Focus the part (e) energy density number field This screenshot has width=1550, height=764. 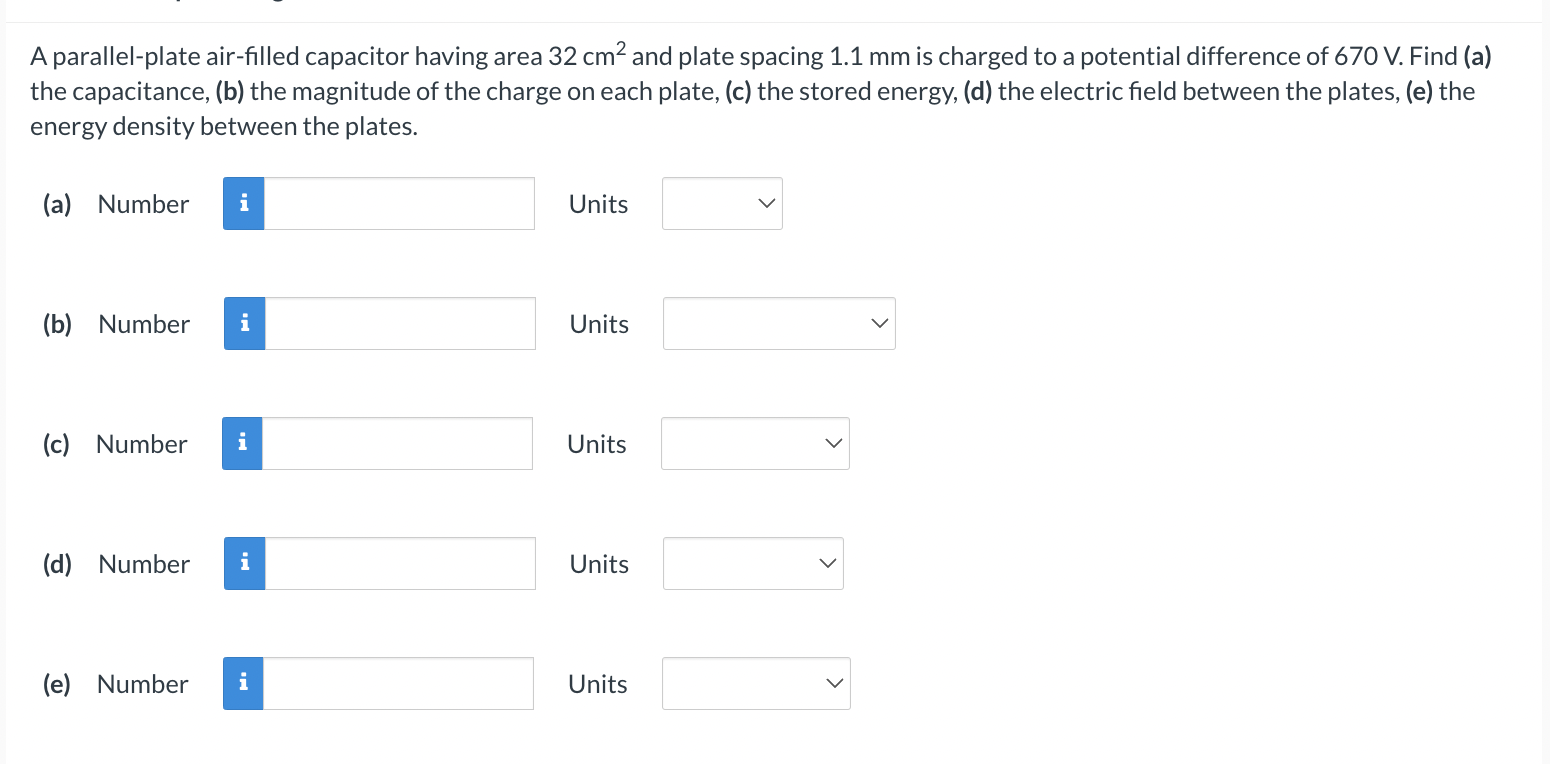[398, 684]
